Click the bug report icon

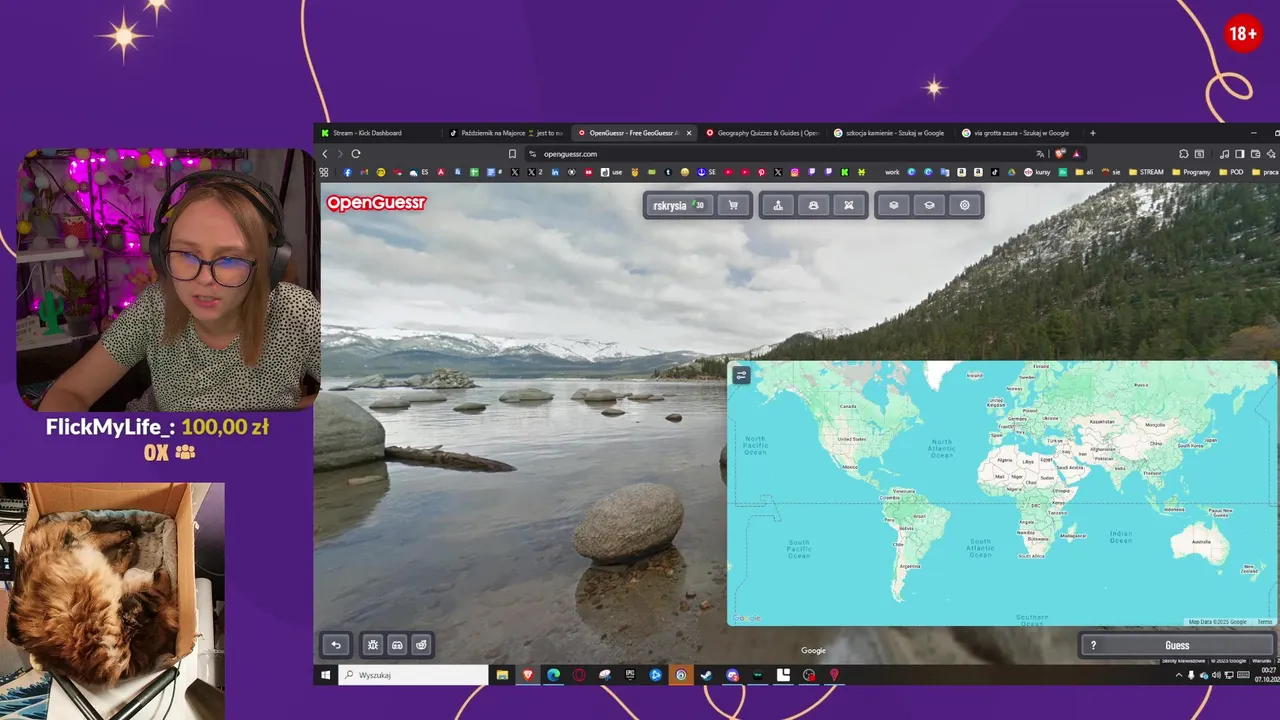(372, 645)
